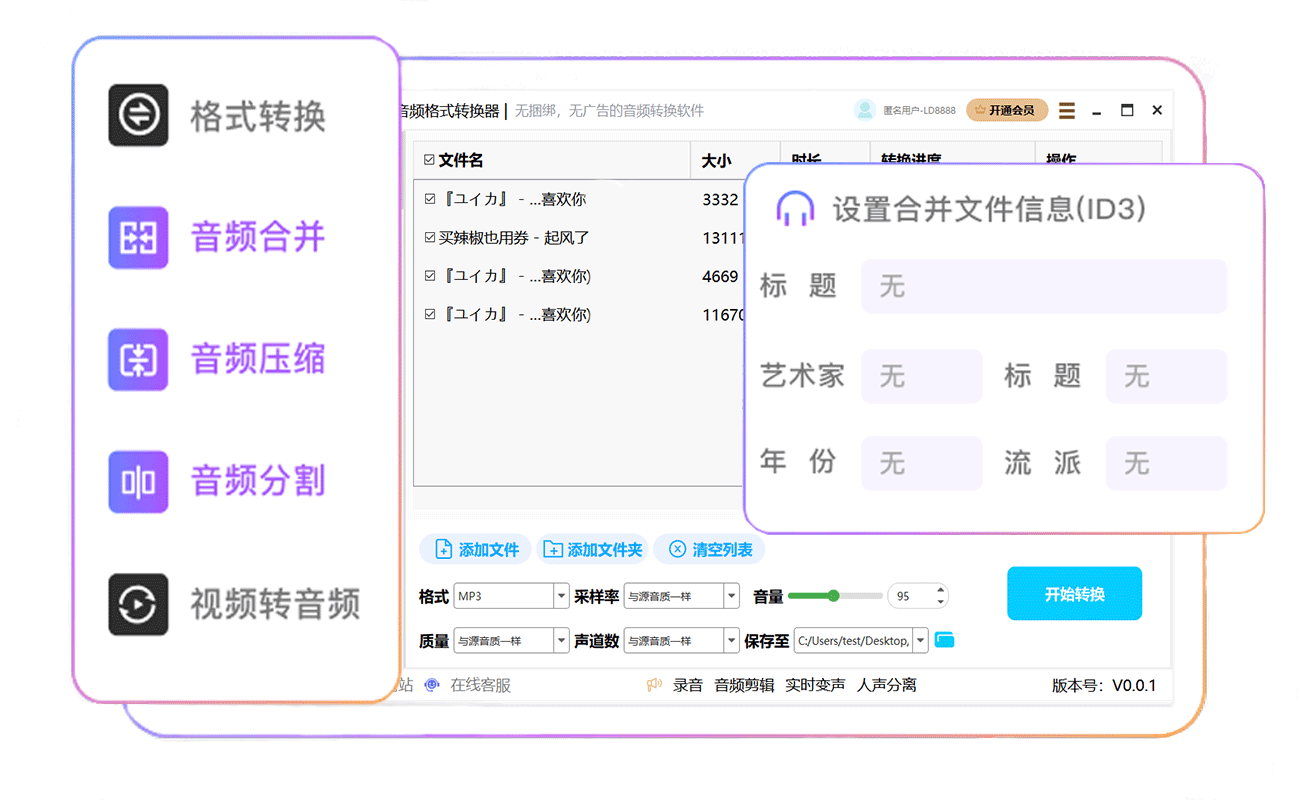Click the 艺术家 artist input field
The width and height of the screenshot is (1300, 800).
921,376
